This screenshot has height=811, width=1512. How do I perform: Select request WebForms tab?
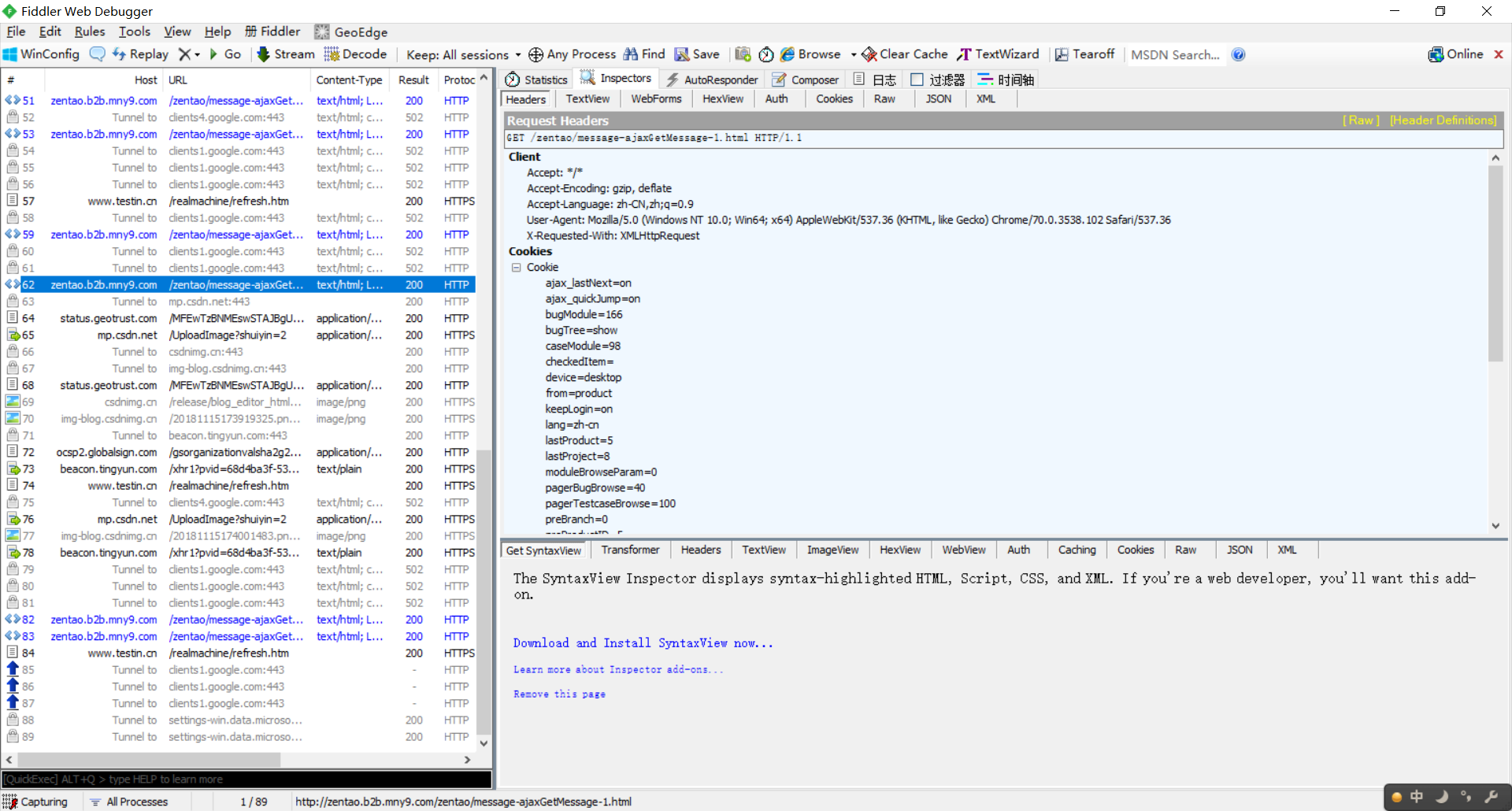[656, 99]
